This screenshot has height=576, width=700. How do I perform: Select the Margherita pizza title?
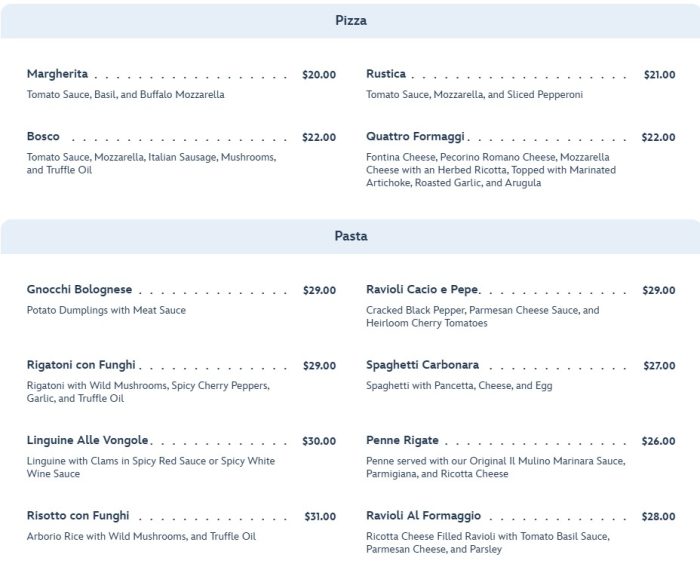coord(57,74)
